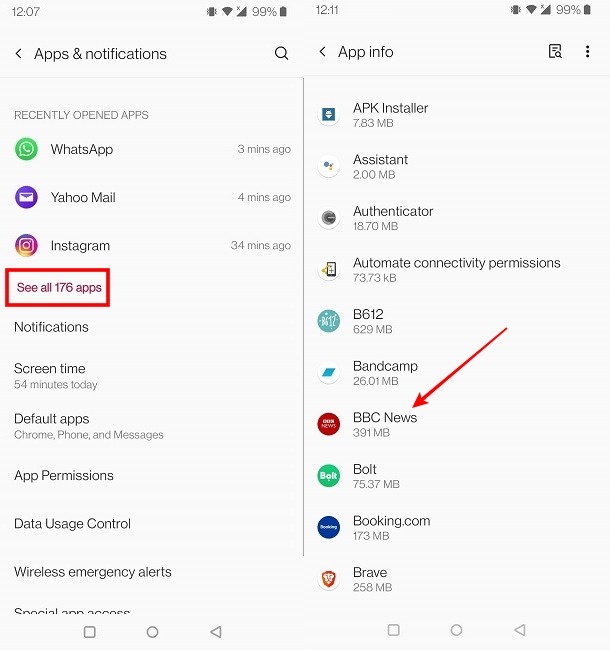The width and height of the screenshot is (610, 650).
Task: Tap RECENTLY OPENED APPS header
Action: [x=81, y=115]
